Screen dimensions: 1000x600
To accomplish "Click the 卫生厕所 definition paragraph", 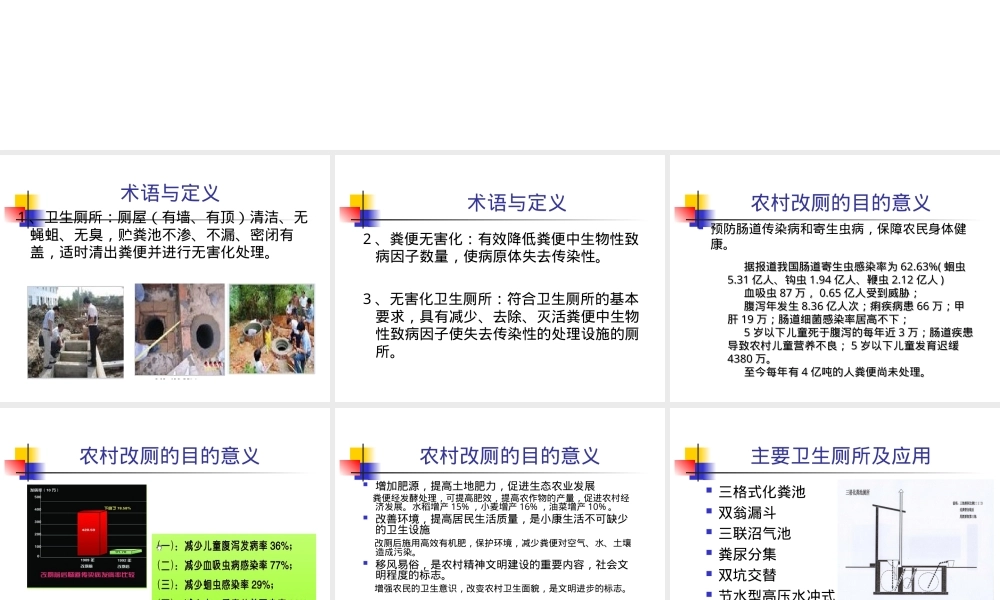I will 163,235.
